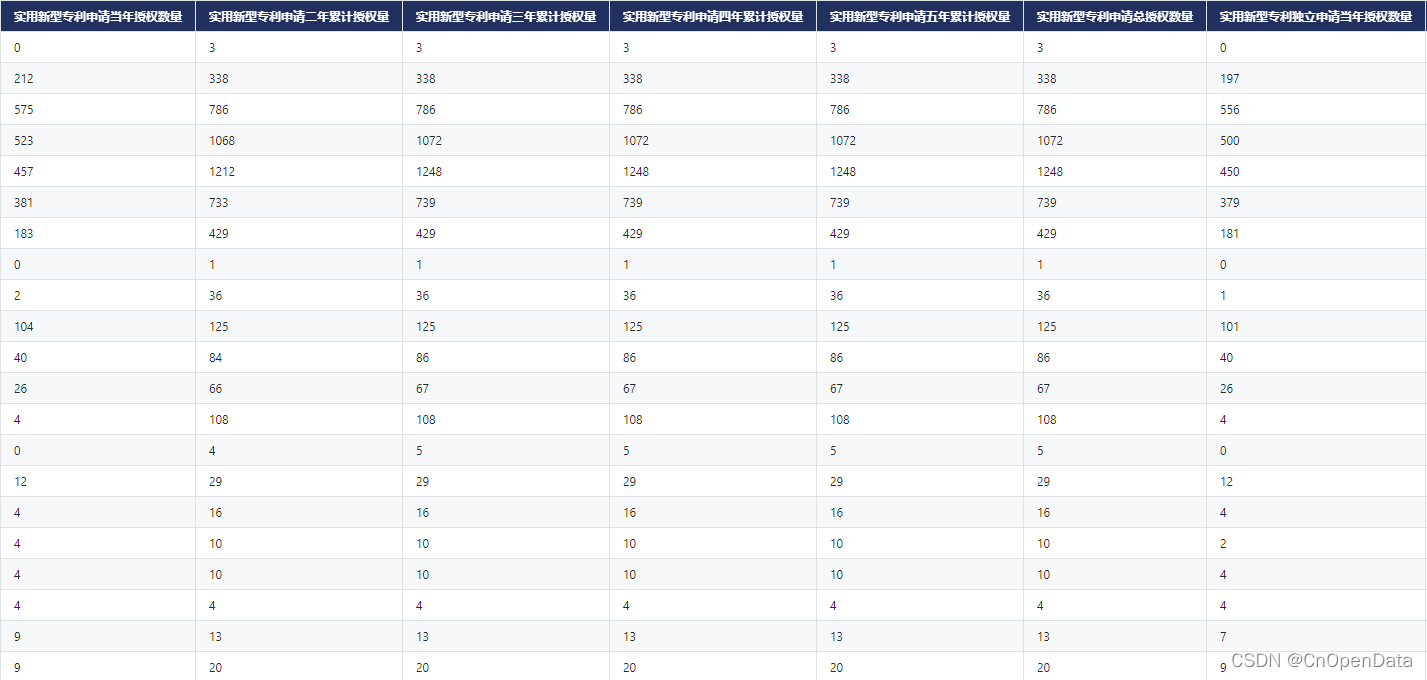Click the cell with value 1212
Image resolution: width=1427 pixels, height=680 pixels.
point(299,171)
